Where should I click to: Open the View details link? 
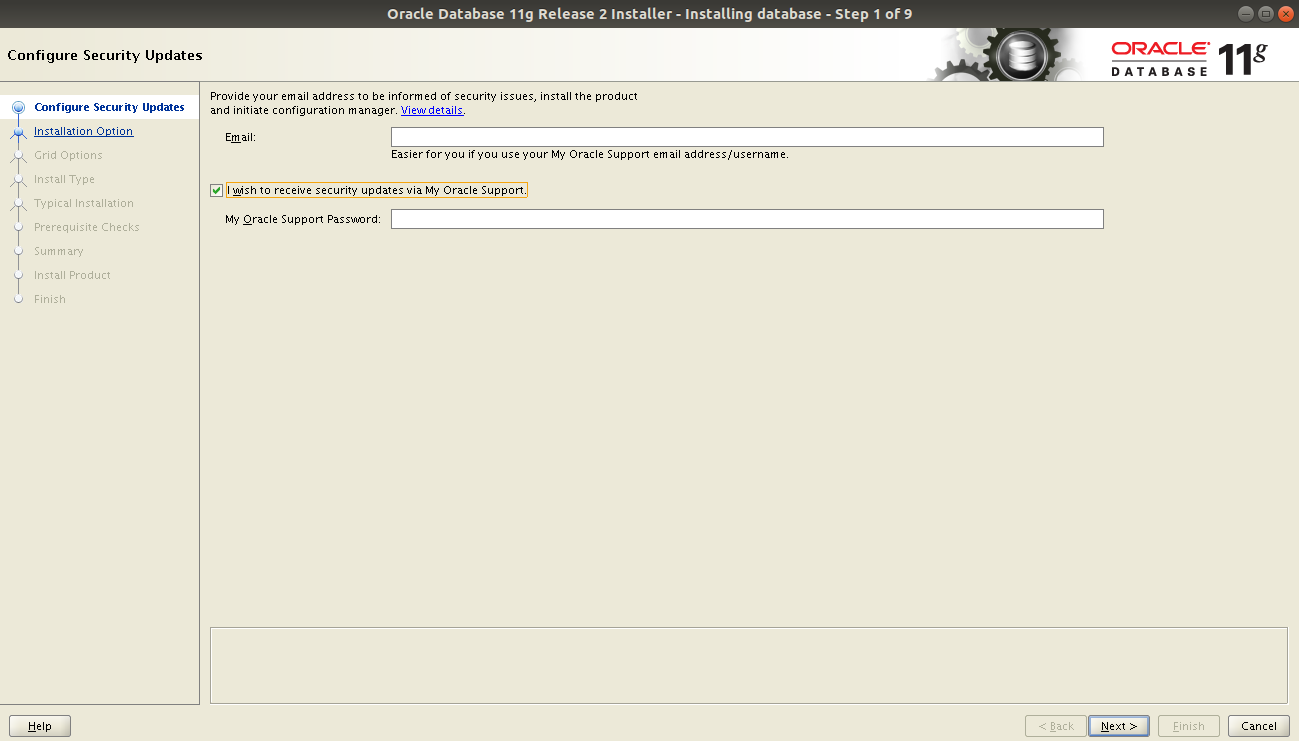coord(431,110)
